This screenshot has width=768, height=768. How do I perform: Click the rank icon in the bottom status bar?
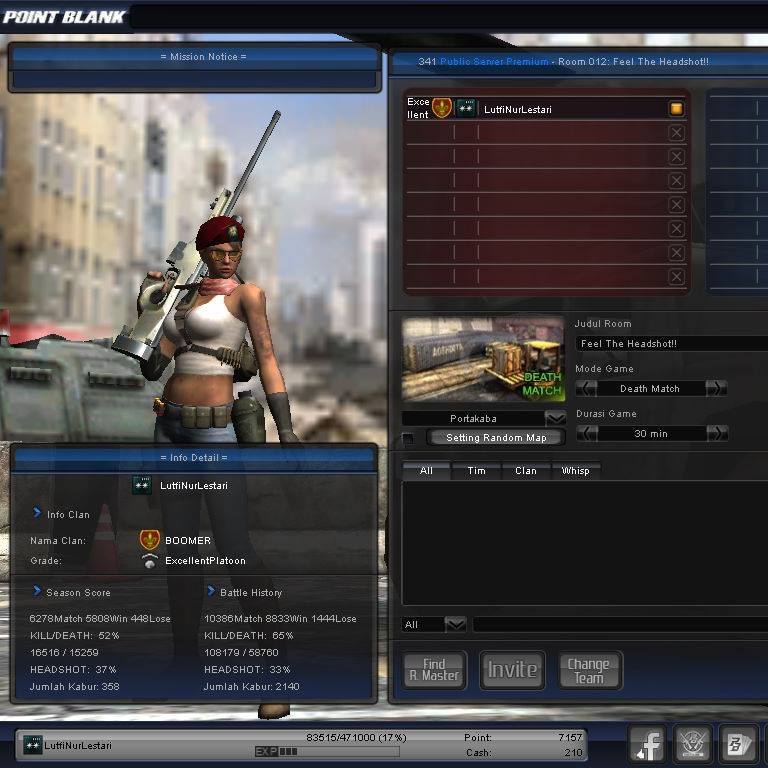(x=33, y=745)
